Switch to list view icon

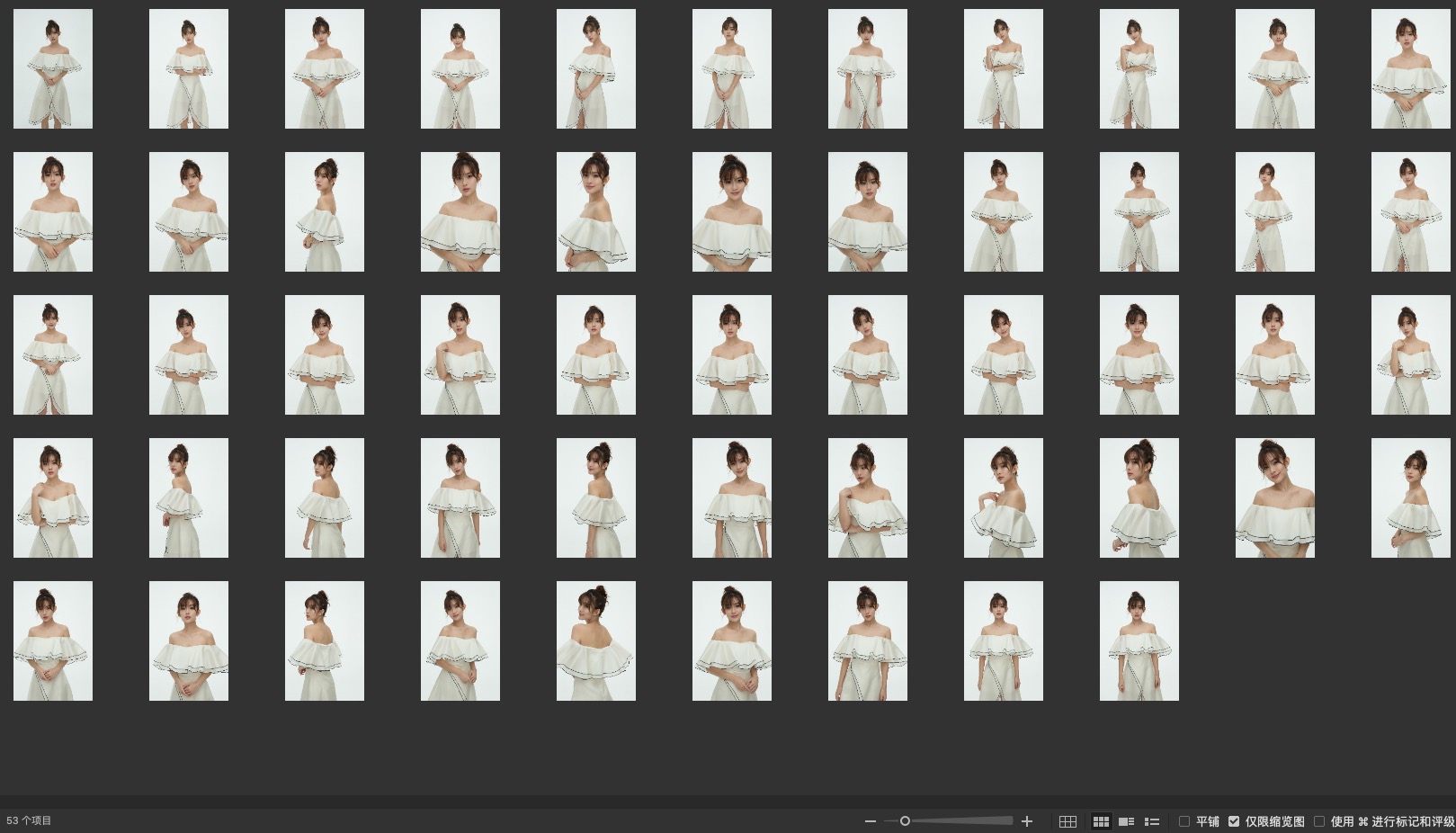pos(1151,821)
